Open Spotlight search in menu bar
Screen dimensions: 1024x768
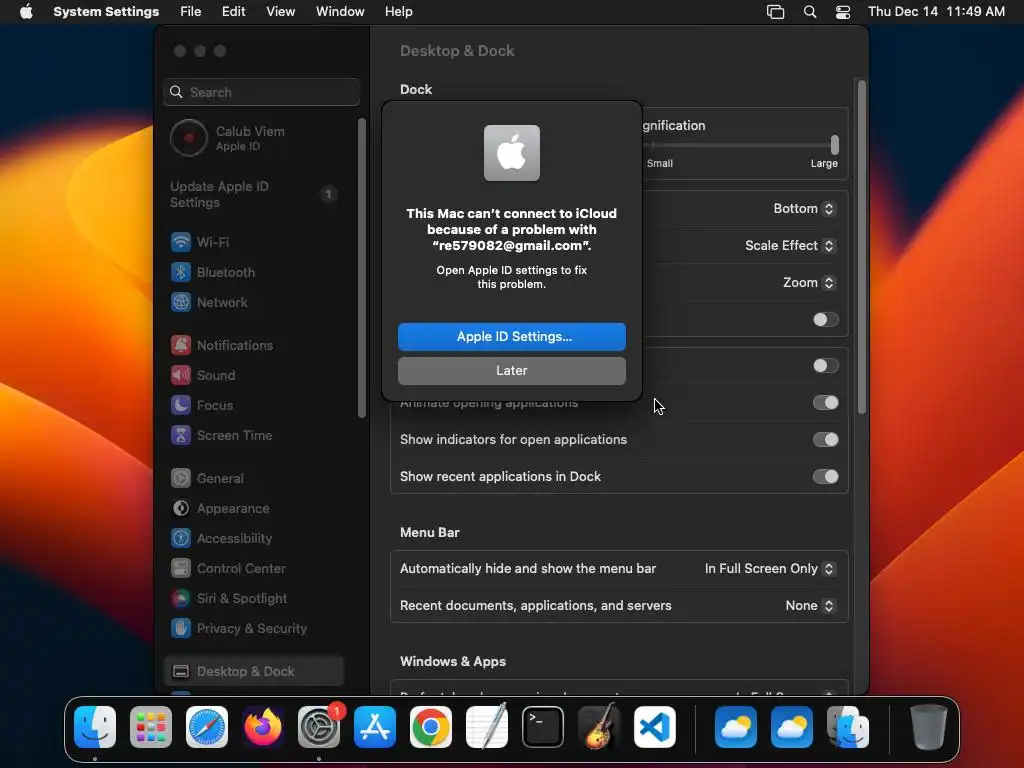pos(810,12)
